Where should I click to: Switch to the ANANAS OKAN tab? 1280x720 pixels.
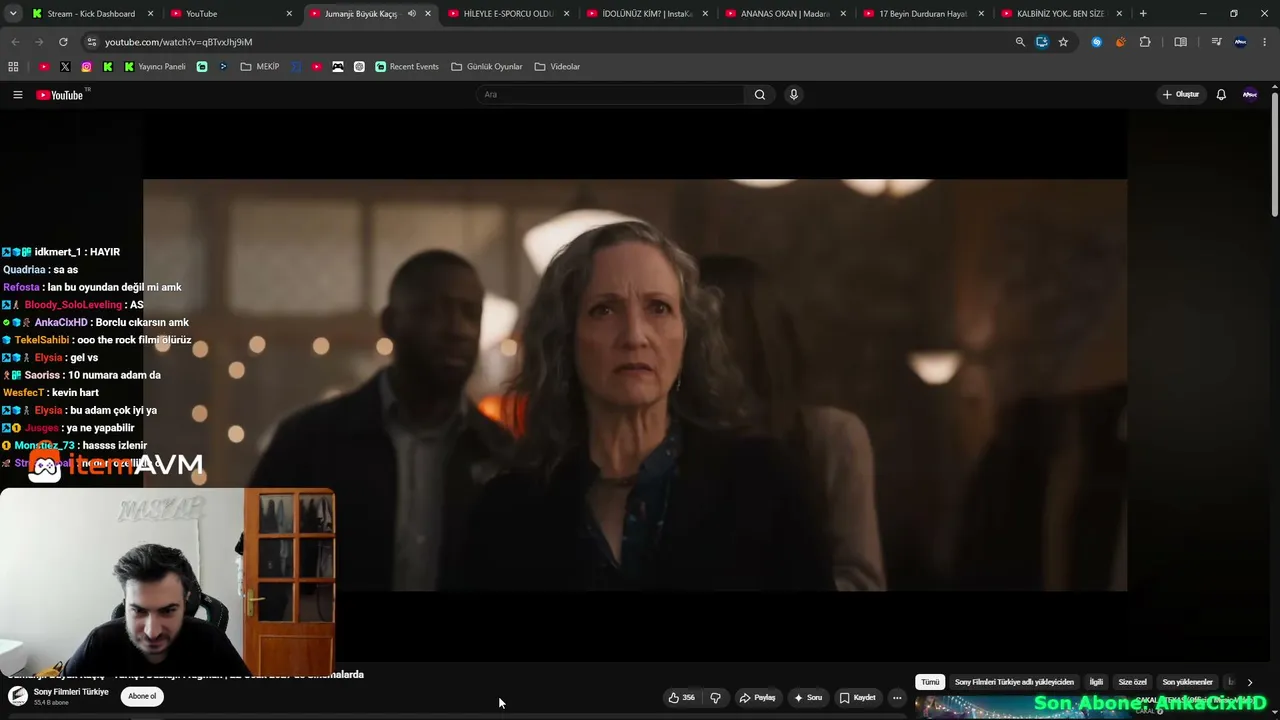[x=787, y=14]
